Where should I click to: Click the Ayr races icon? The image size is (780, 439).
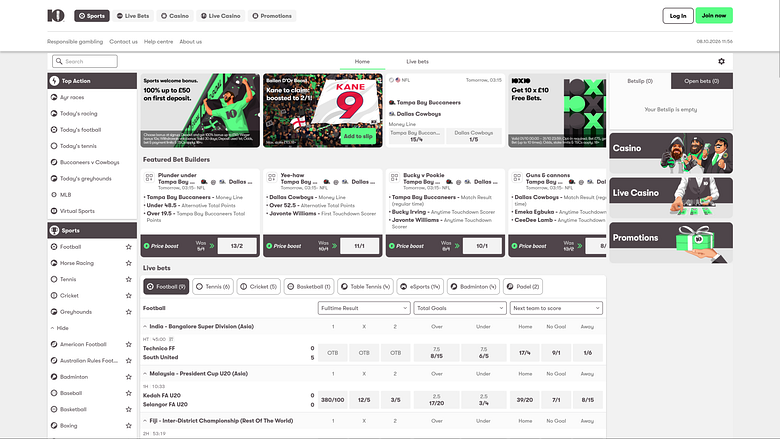pos(54,97)
